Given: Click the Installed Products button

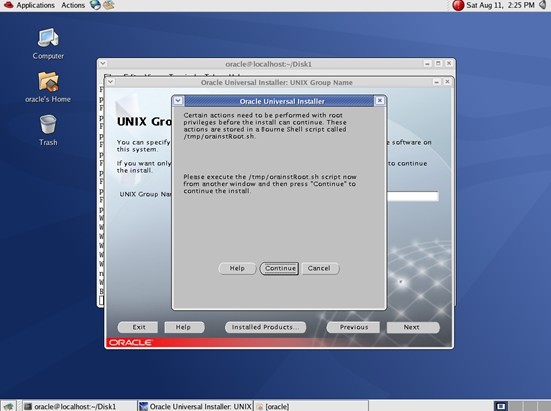Looking at the screenshot, I should coord(265,327).
